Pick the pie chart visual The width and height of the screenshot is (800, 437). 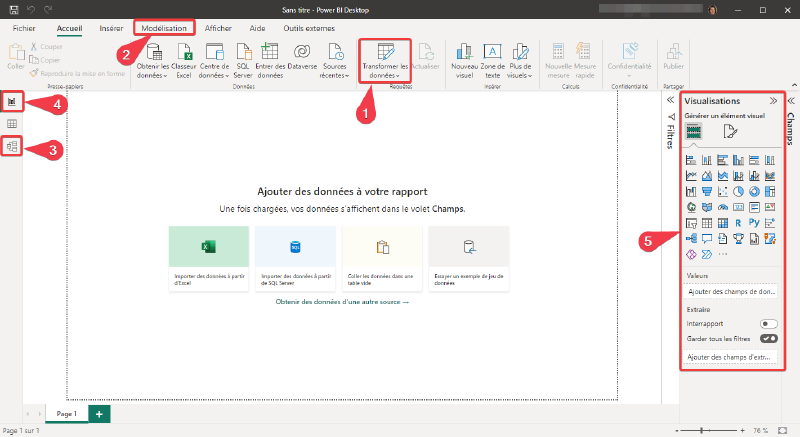click(x=738, y=192)
